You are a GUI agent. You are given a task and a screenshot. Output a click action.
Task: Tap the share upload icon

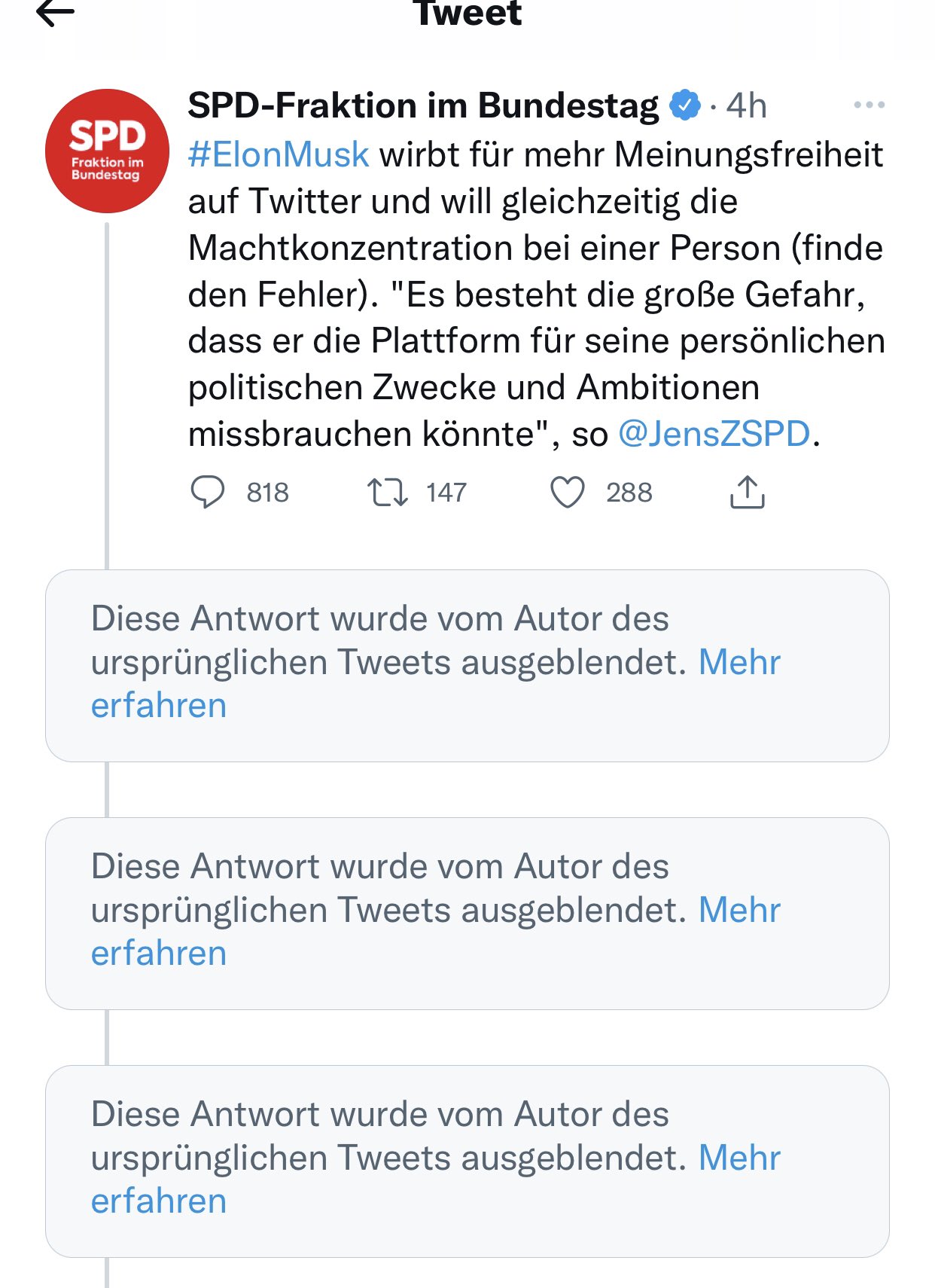[747, 493]
